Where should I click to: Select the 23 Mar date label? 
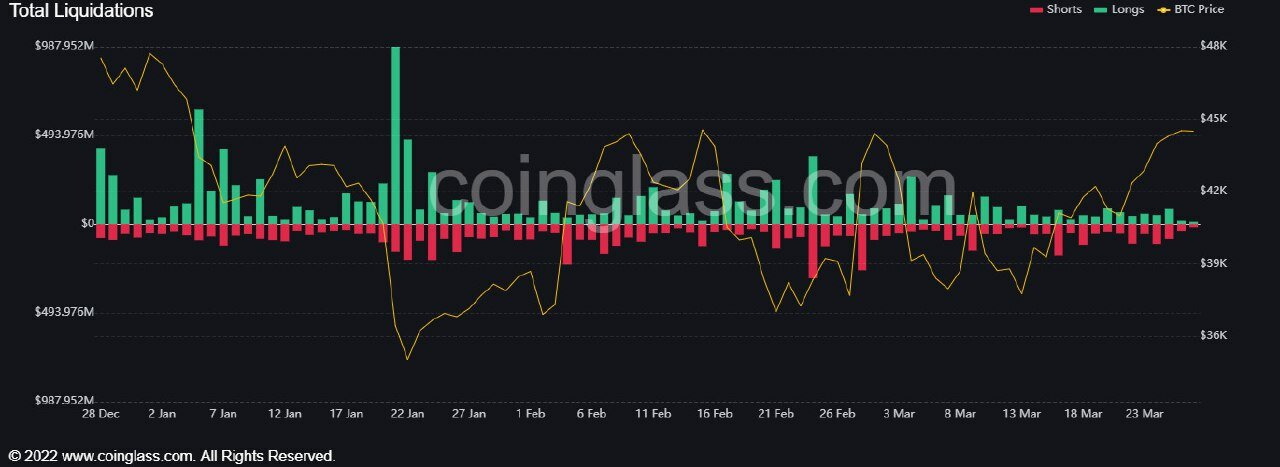pyautogui.click(x=1145, y=413)
